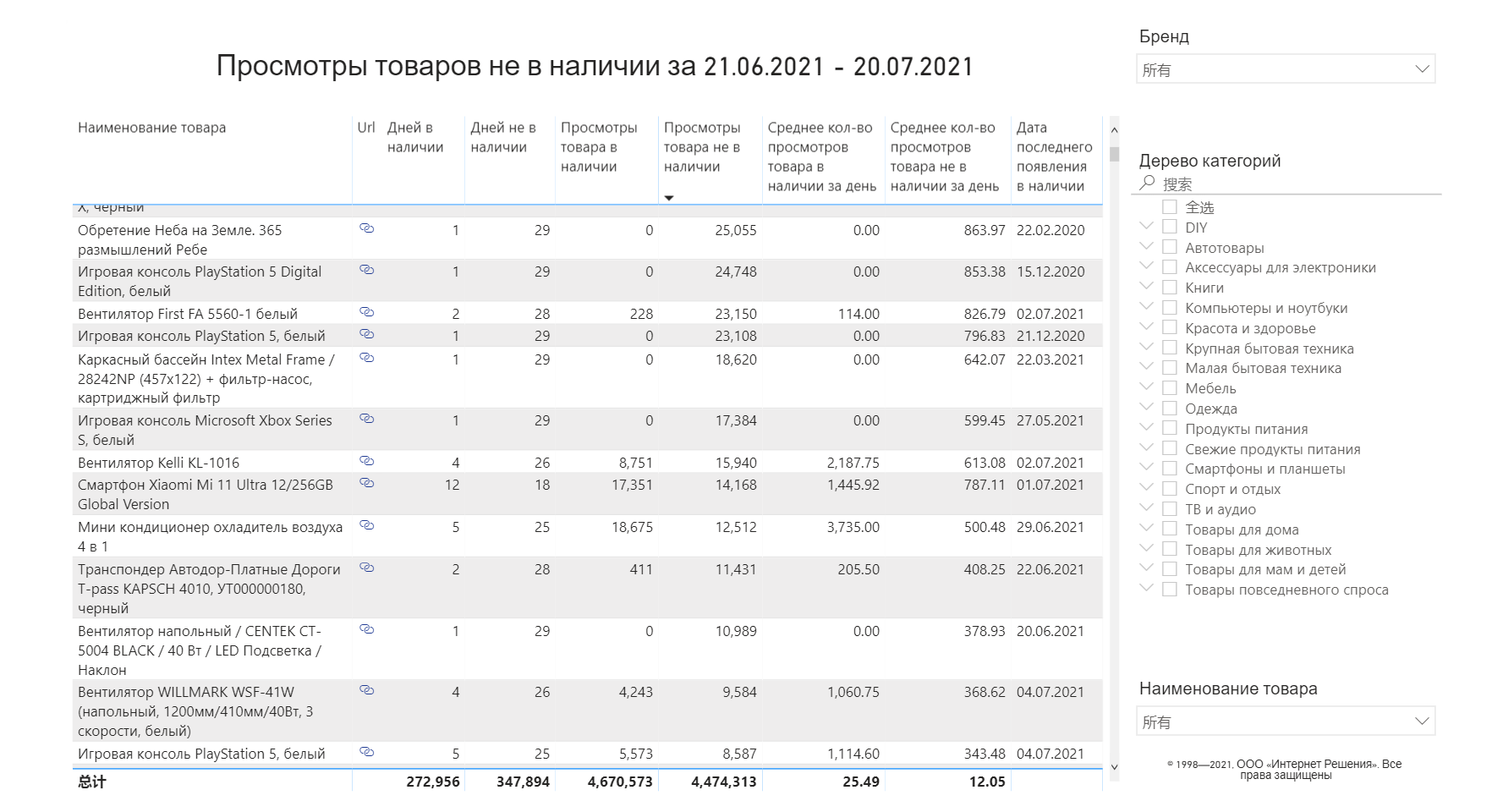Open link icon for Каркасный бассейн Intex row
1492x812 pixels.
pos(366,358)
